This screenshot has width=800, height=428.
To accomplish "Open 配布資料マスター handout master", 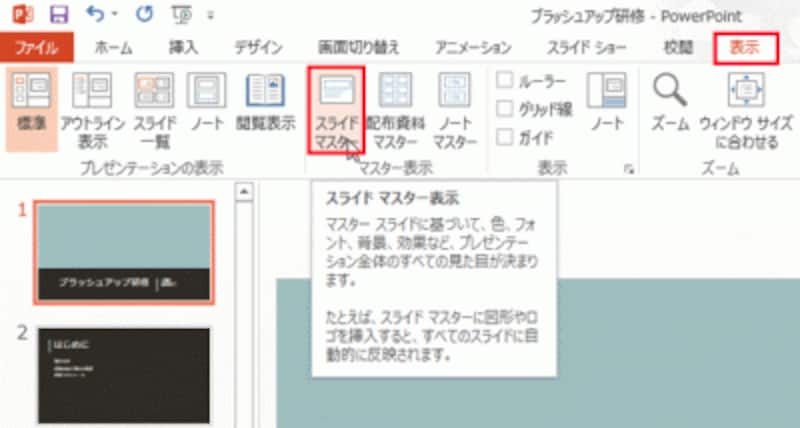I will click(x=395, y=109).
